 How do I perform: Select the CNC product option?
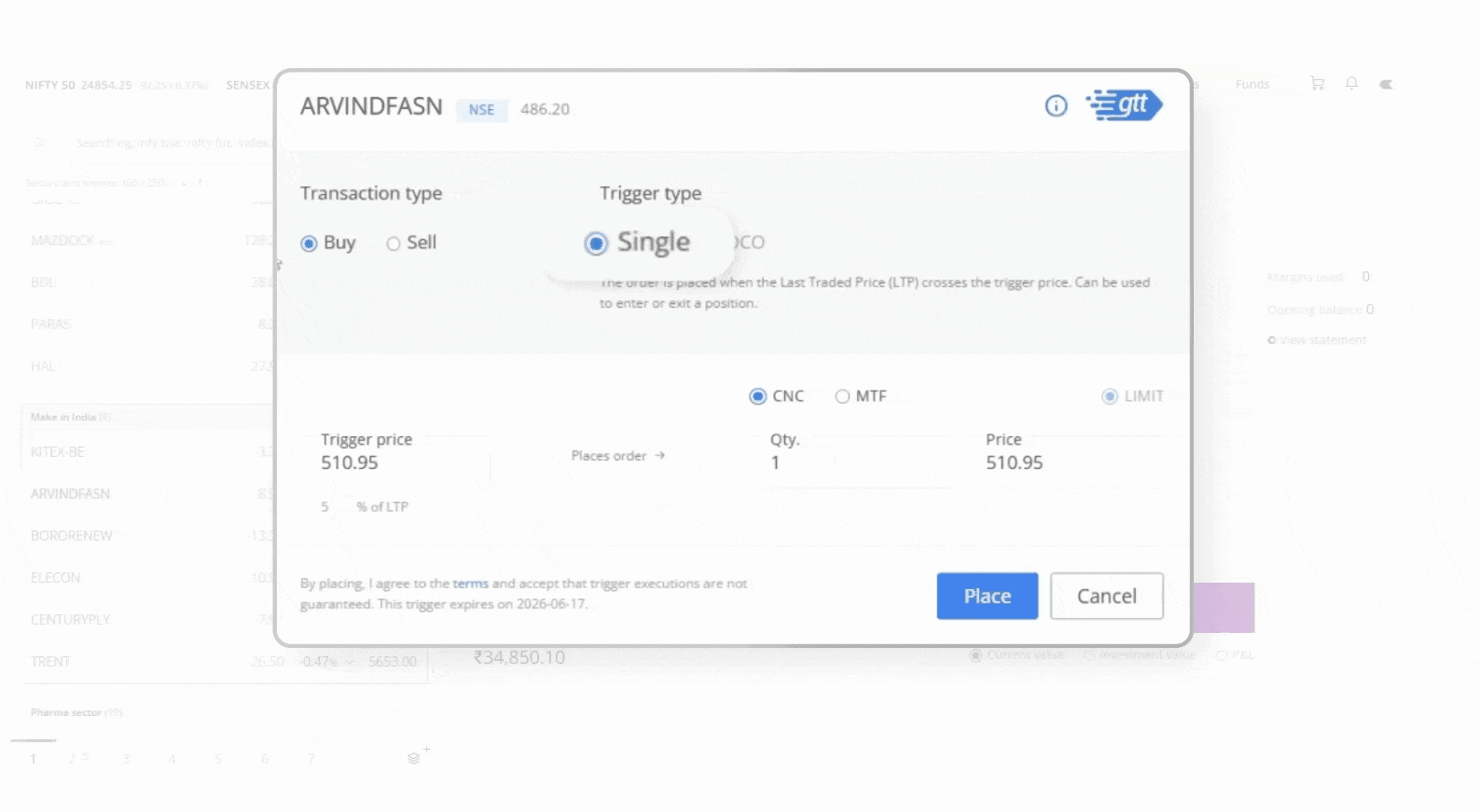click(758, 396)
